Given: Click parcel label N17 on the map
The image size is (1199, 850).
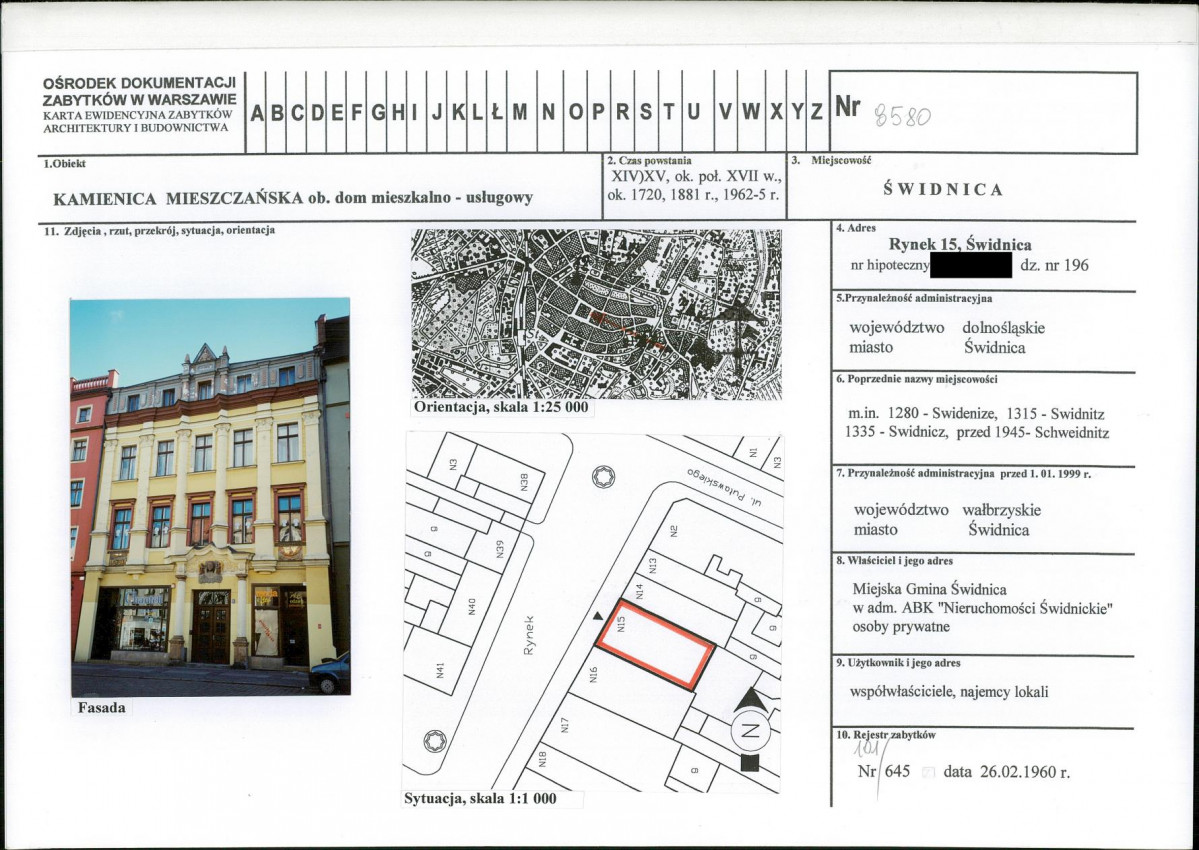Looking at the screenshot, I should click(x=564, y=725).
